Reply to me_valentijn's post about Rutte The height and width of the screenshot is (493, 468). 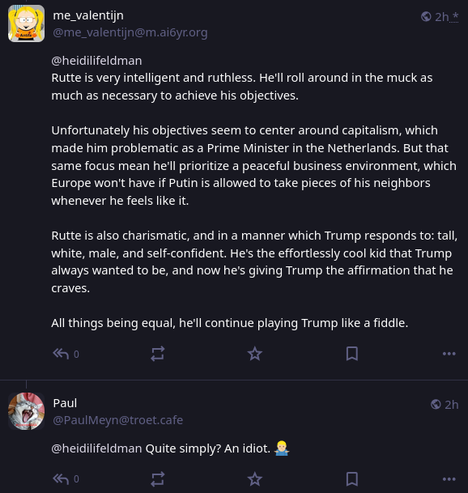(x=61, y=354)
